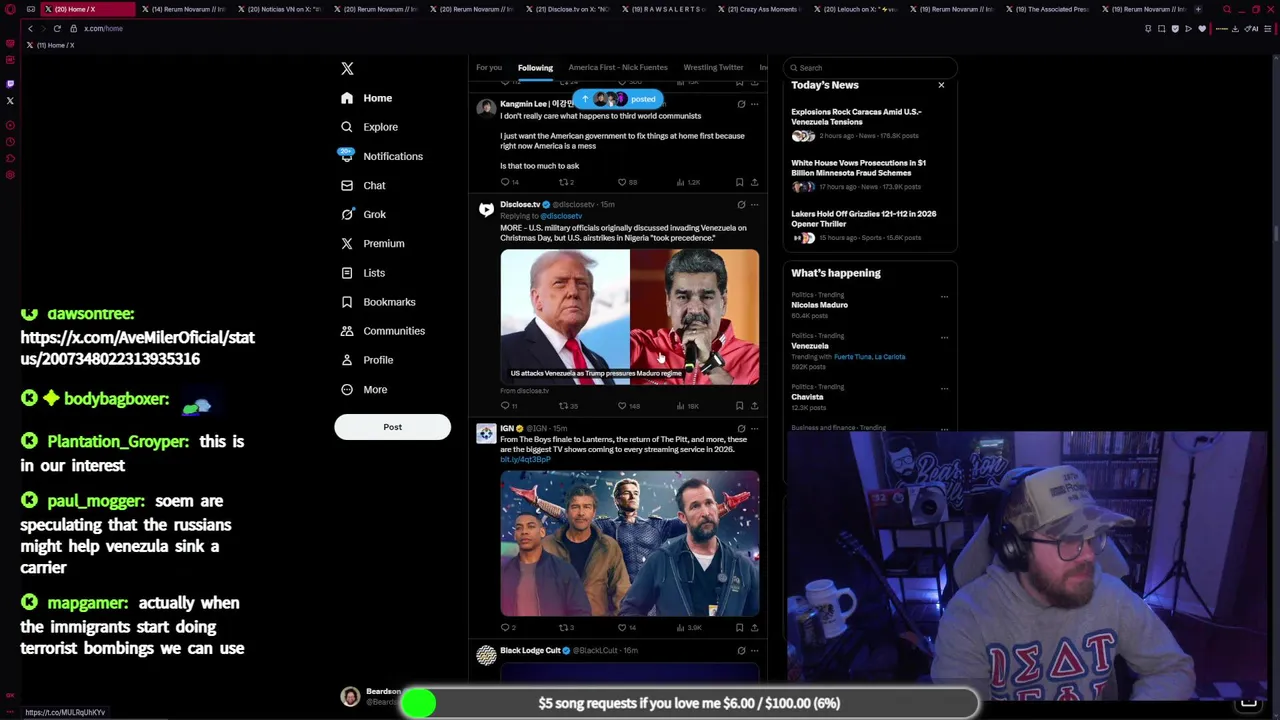Share the IGN post
The height and width of the screenshot is (720, 1280).
click(755, 628)
